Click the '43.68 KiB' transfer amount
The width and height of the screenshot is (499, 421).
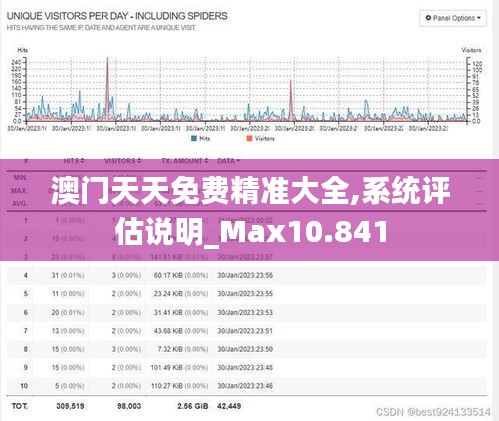168,331
